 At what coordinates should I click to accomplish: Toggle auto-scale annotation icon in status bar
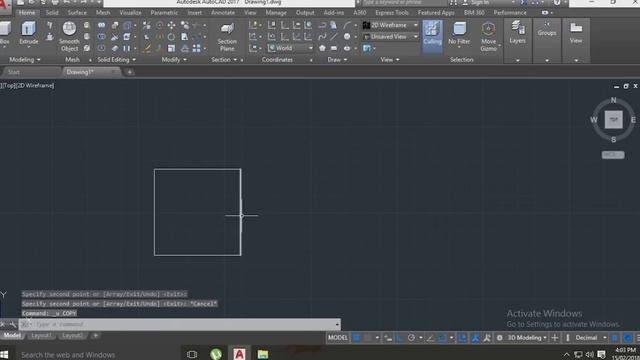(487, 338)
